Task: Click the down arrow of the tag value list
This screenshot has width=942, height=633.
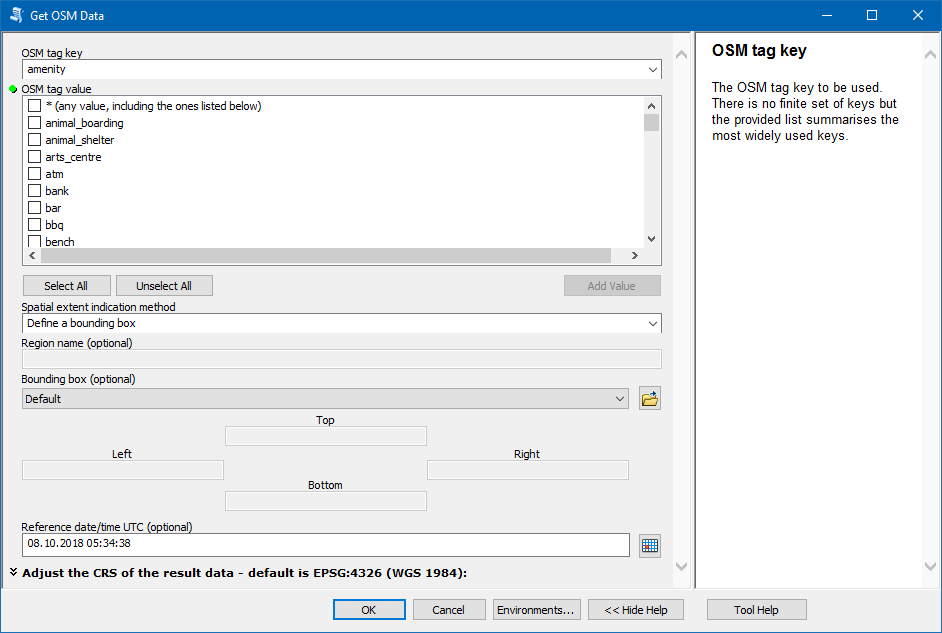Action: [651, 239]
